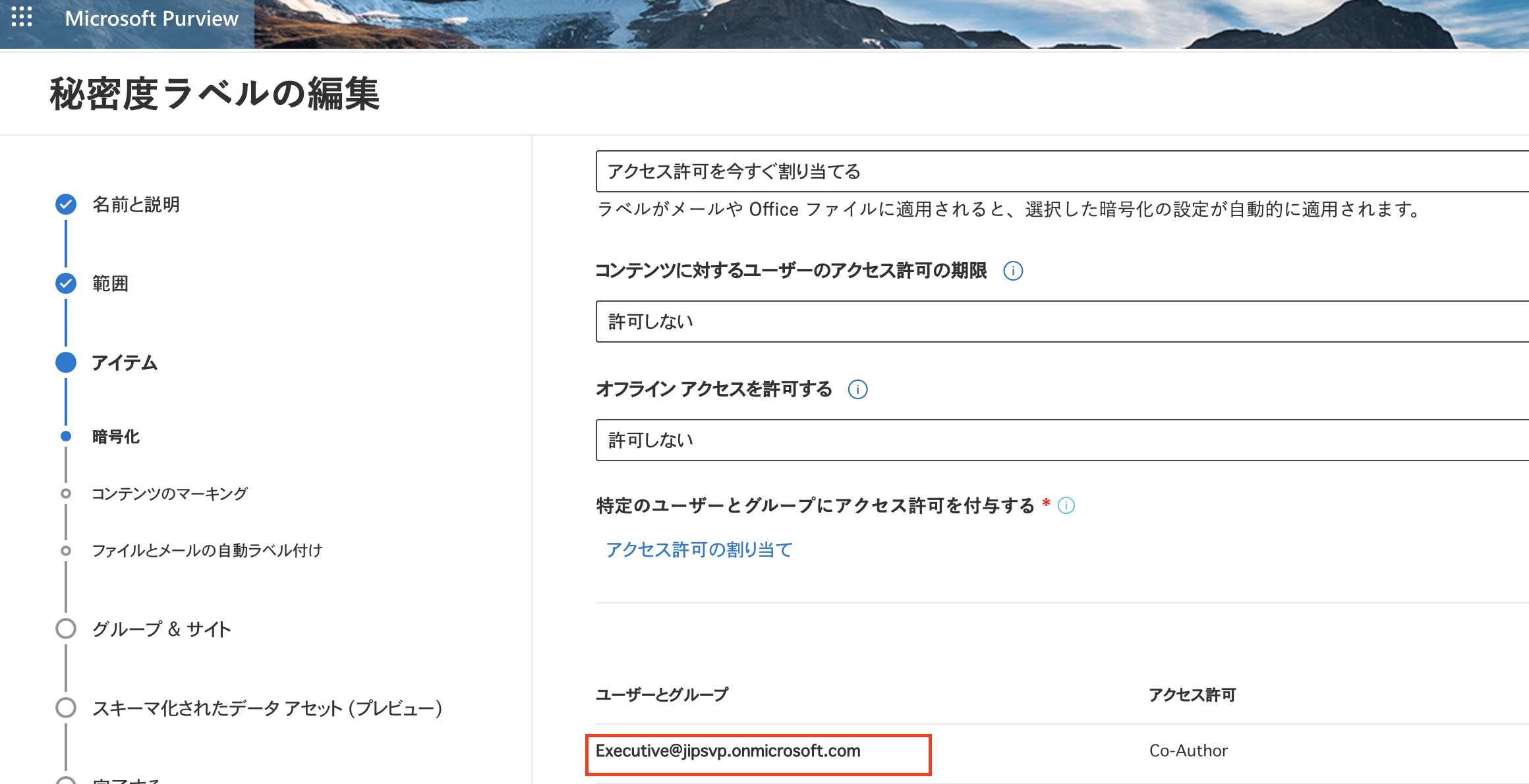Click the アクセス許可の割り当て link
Viewport: 1529px width, 784px height.
click(x=699, y=549)
